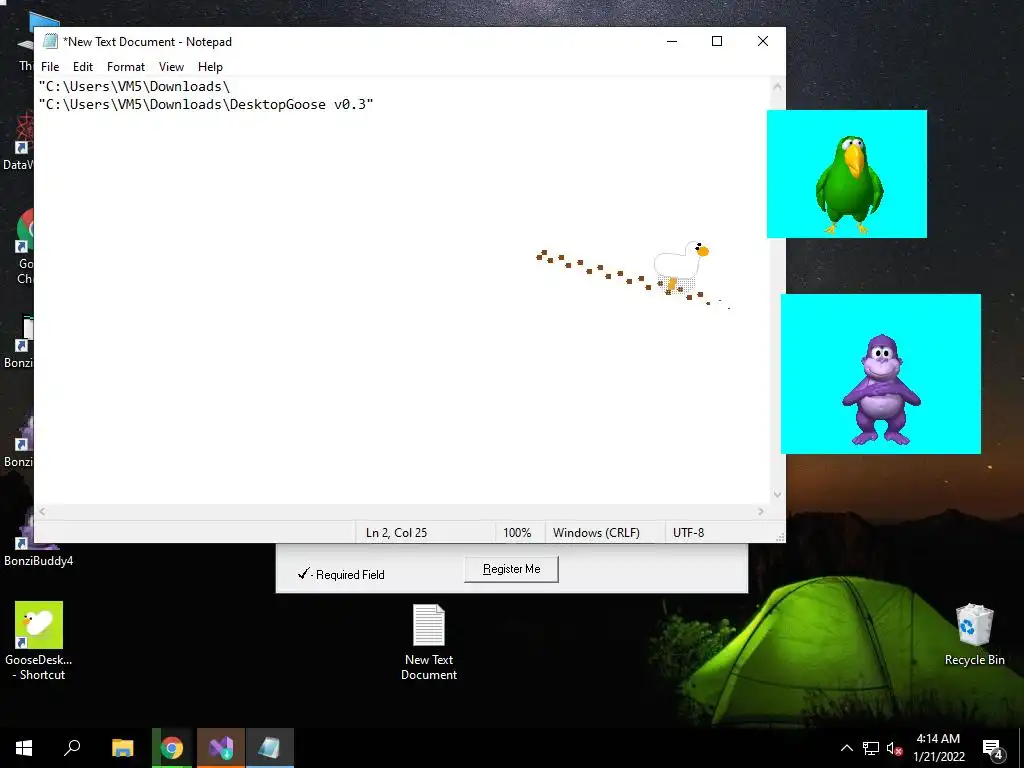Open the File menu in Notepad

[x=50, y=67]
